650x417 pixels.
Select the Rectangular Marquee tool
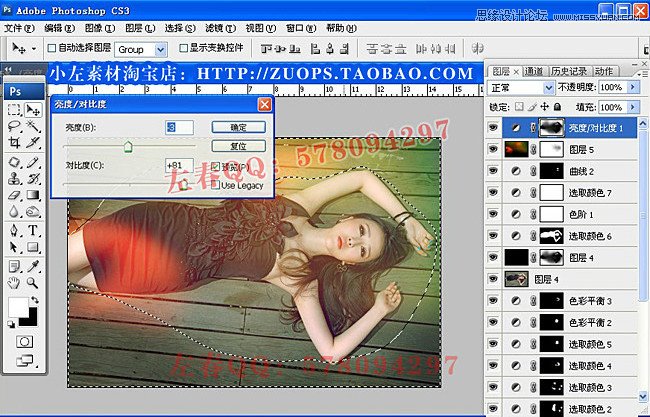[14, 109]
